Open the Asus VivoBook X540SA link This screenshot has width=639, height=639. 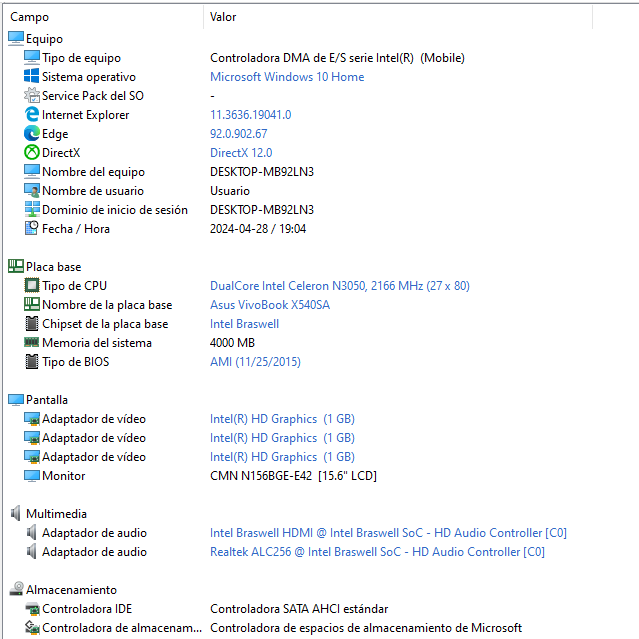click(x=270, y=304)
